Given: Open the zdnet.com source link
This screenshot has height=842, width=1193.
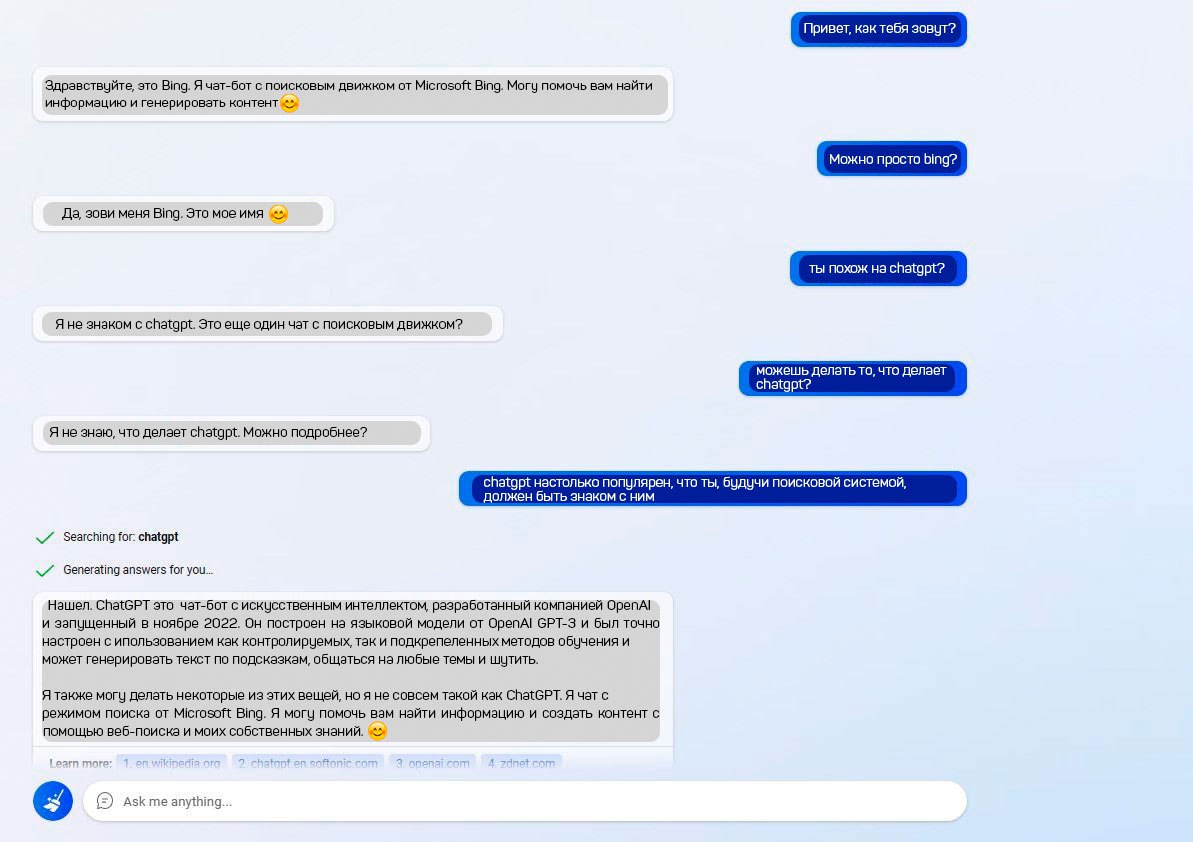Looking at the screenshot, I should 521,763.
